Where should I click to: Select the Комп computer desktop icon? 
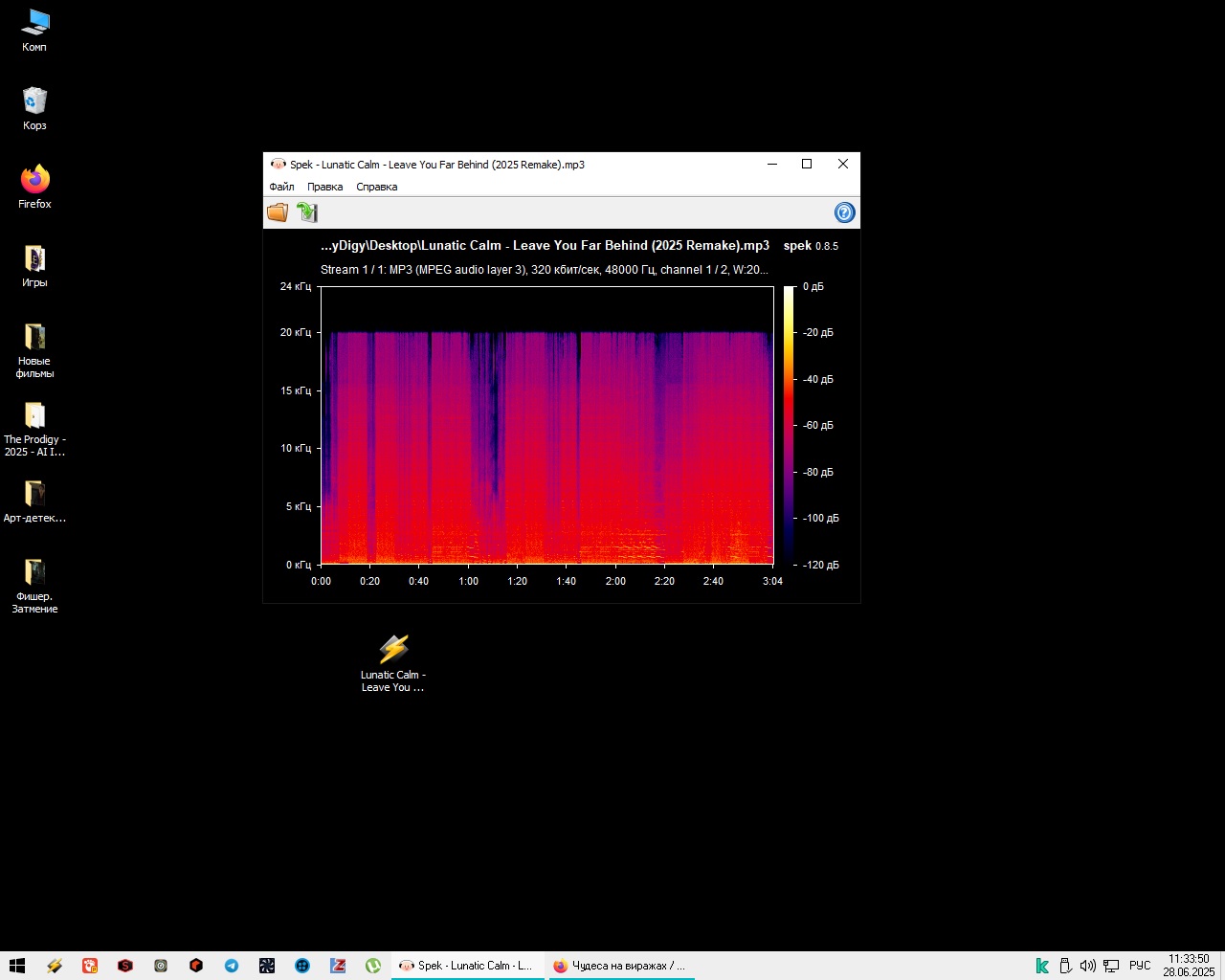pos(34,30)
